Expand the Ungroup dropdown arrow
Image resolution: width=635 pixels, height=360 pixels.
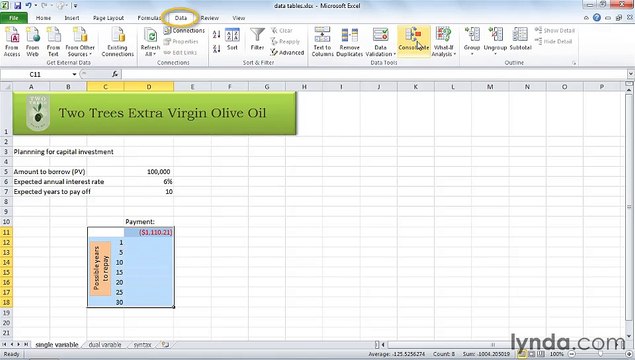(495, 53)
